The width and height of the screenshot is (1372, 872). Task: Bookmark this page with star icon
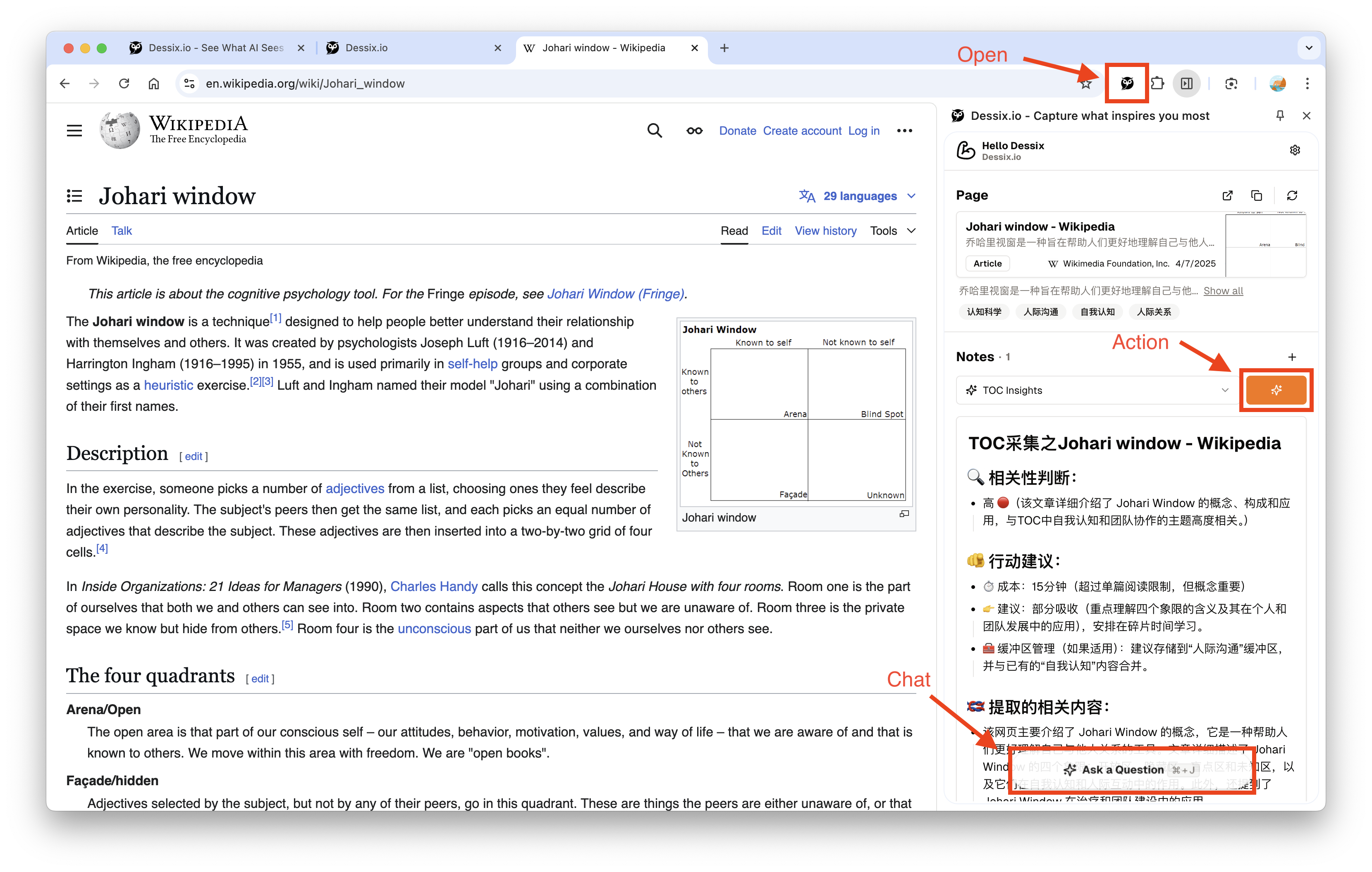click(1086, 84)
